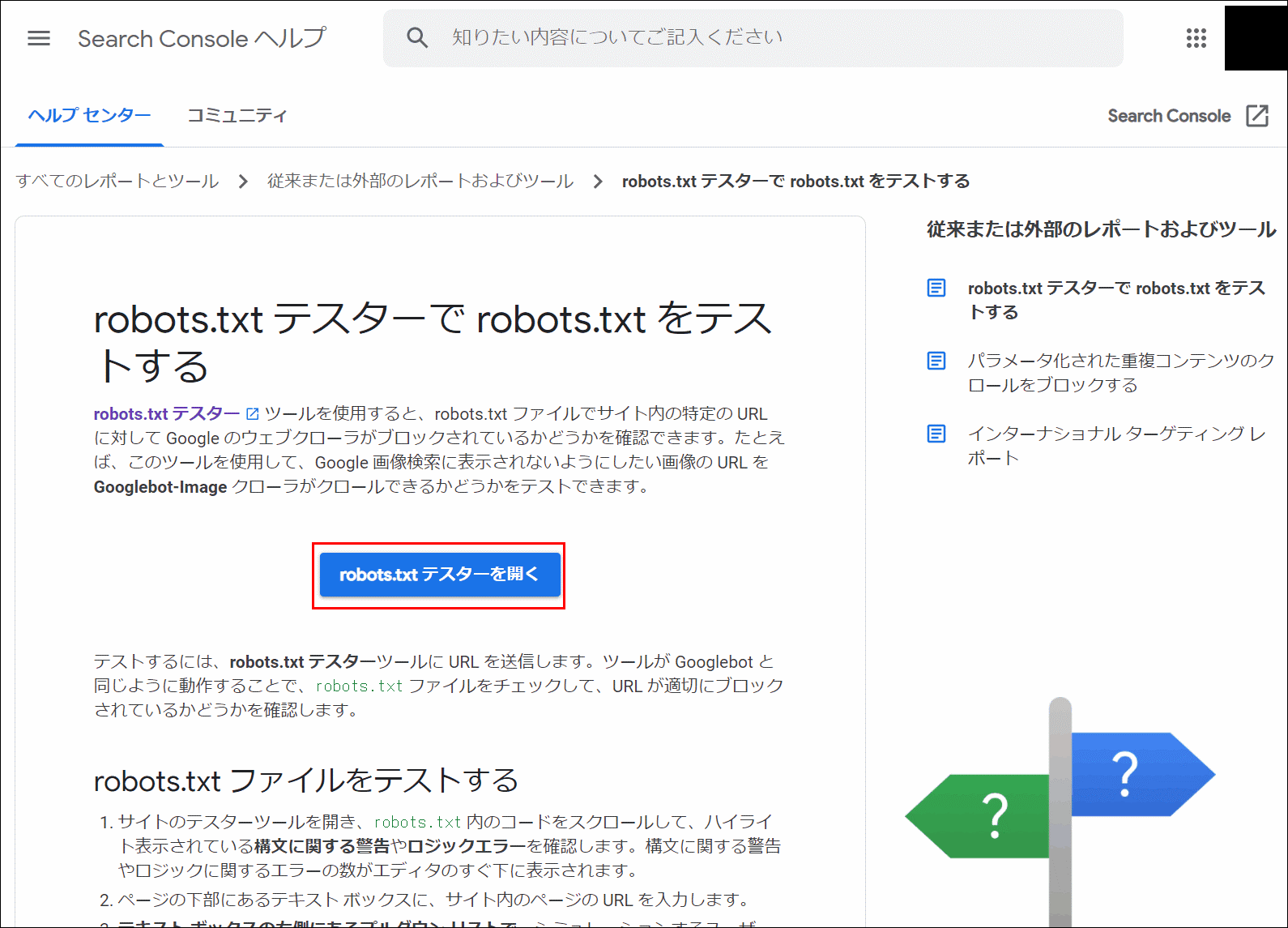The height and width of the screenshot is (928, 1288).
Task: Click the green robots.txt code in step 1
Action: (417, 822)
